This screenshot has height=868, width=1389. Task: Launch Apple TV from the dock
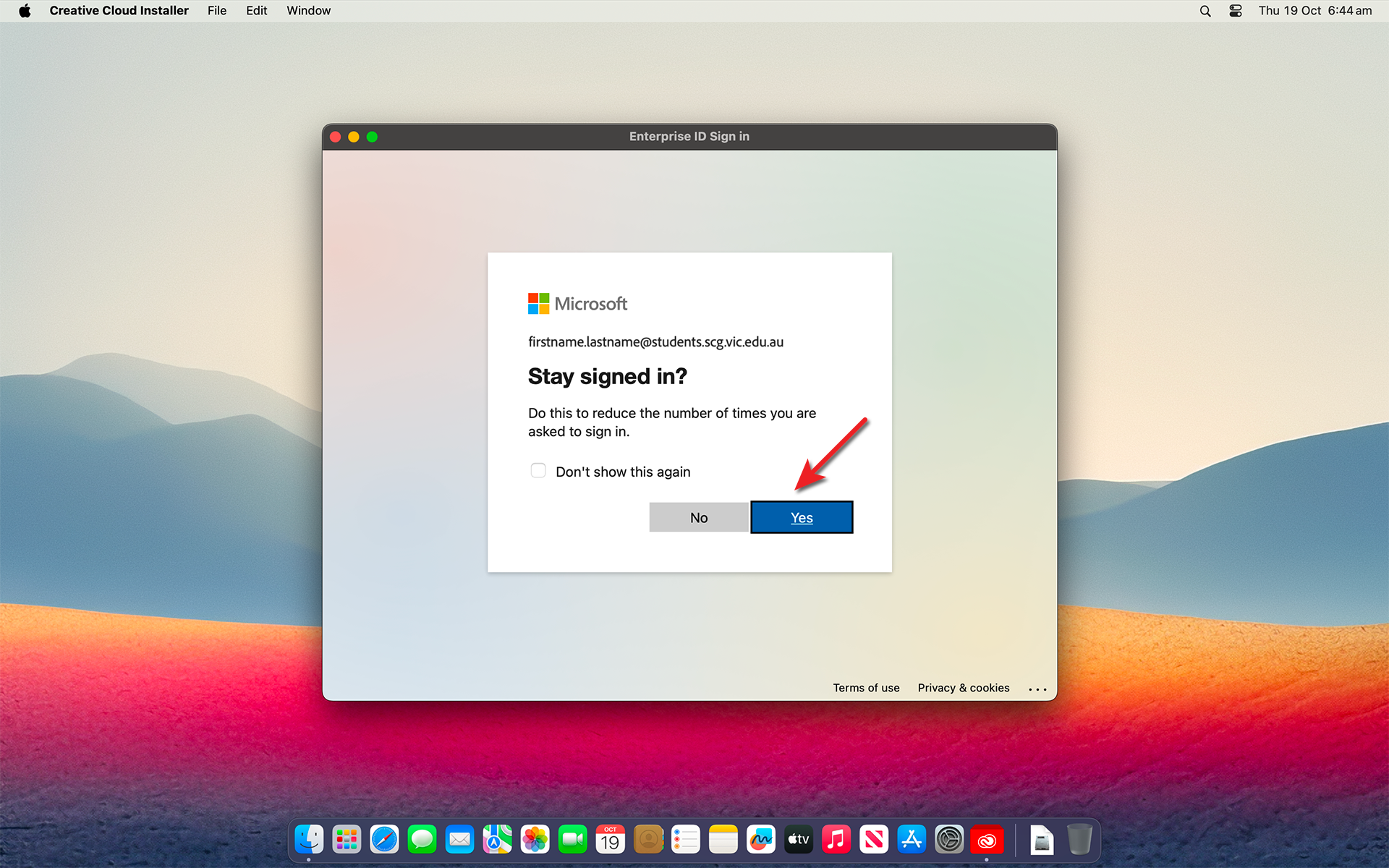click(x=799, y=840)
